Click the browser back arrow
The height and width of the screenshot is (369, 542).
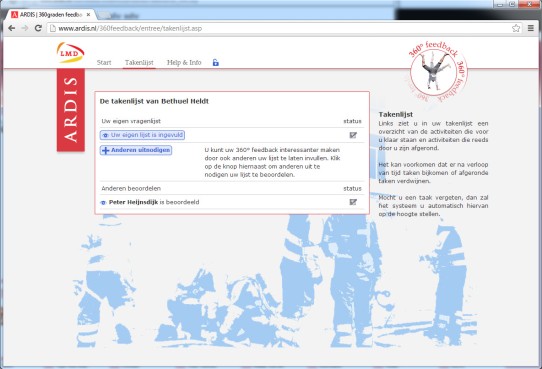point(11,28)
